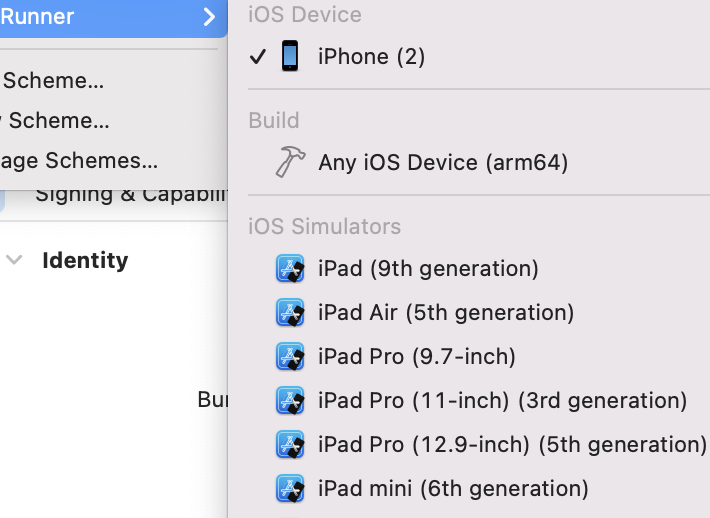
Task: Click simulator icon for iPad Air (5th generation)
Action: click(290, 312)
